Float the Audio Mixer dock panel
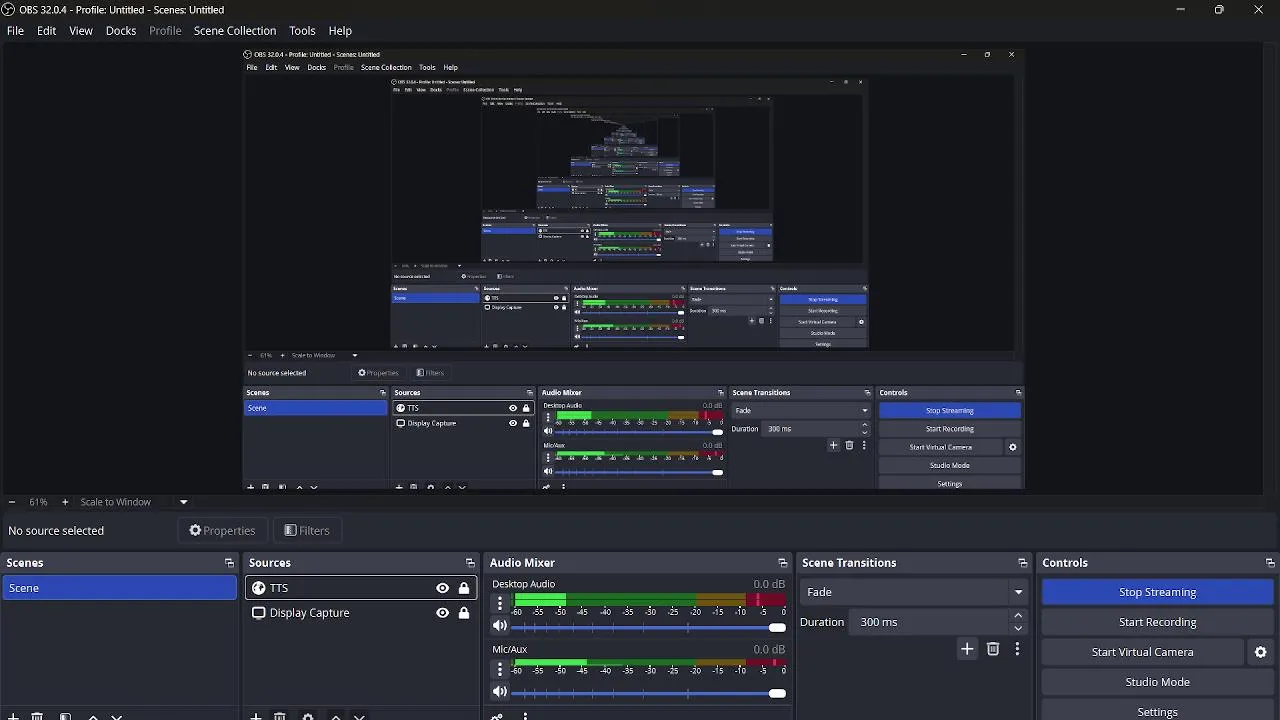Viewport: 1280px width, 720px height. (x=783, y=563)
